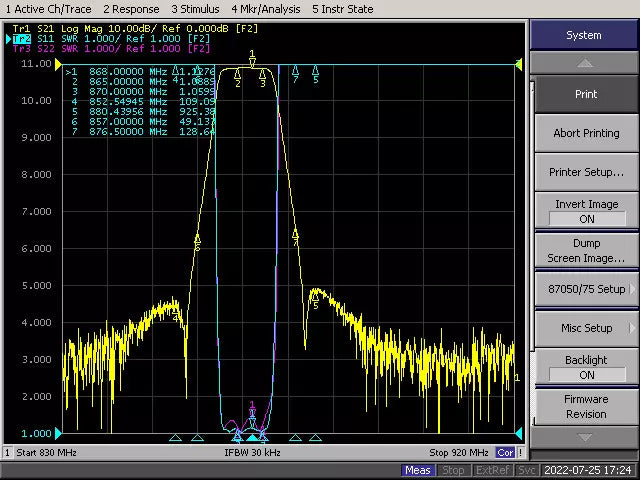
Task: Click the Start 830 MHz frequency field
Action: (47, 453)
